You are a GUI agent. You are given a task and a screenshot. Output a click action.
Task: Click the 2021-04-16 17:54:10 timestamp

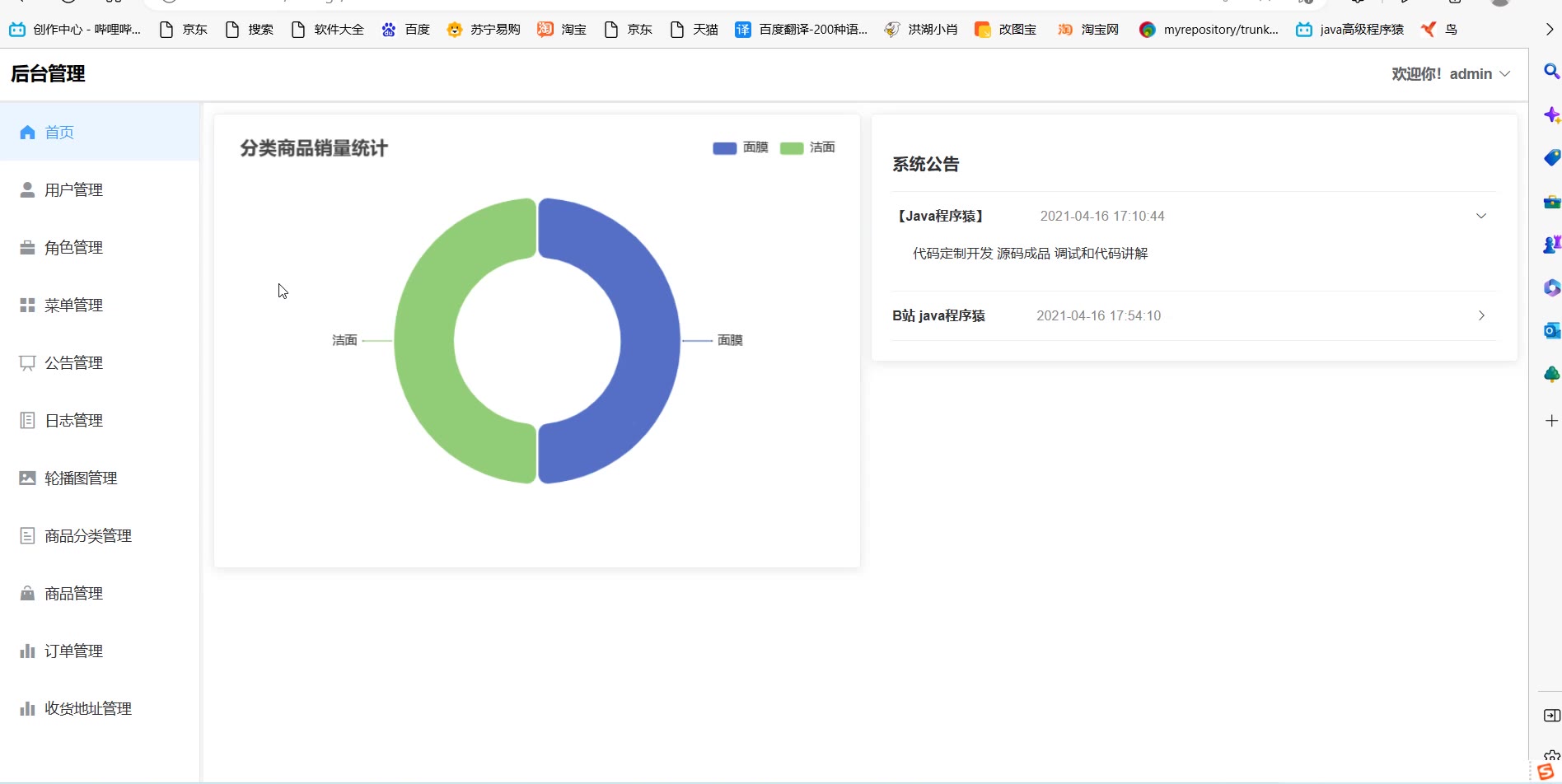[1099, 315]
